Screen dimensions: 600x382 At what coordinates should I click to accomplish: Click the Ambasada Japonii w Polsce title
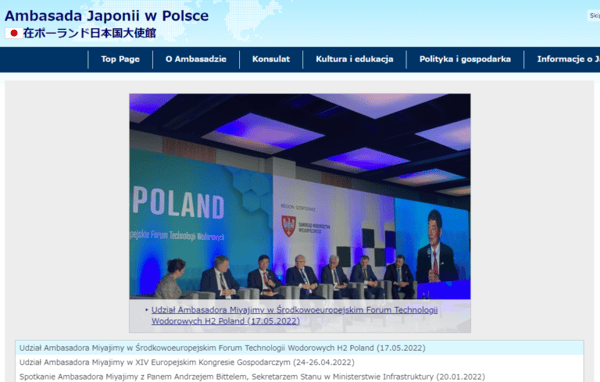(107, 16)
